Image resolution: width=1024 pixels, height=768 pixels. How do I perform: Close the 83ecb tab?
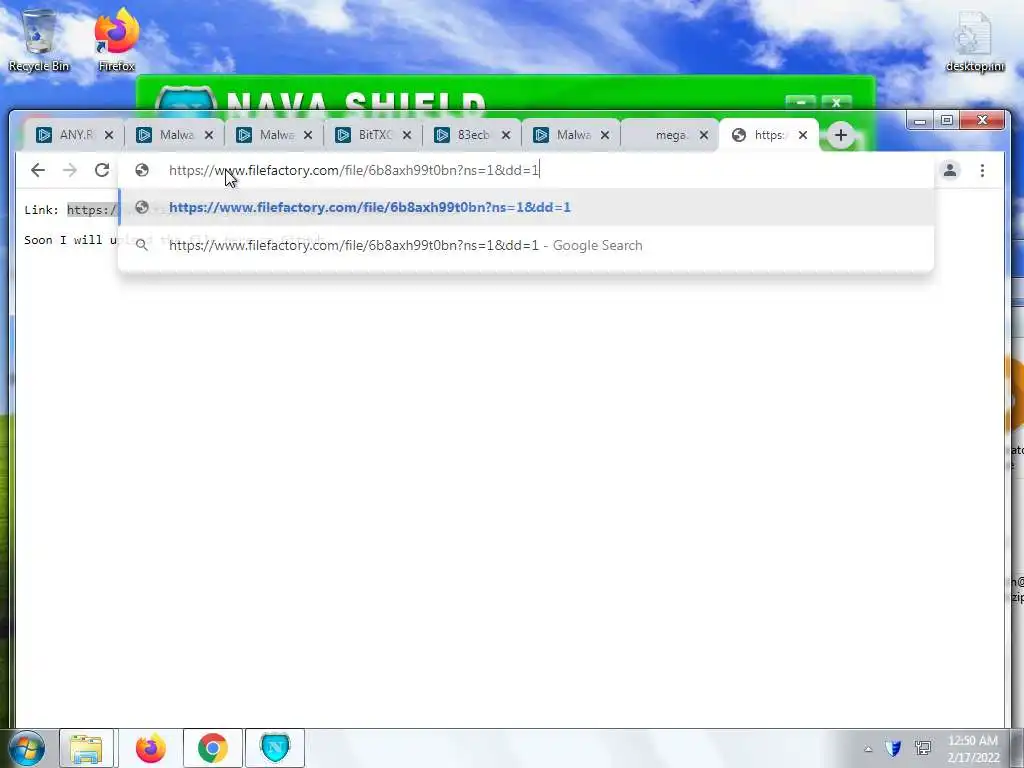pyautogui.click(x=506, y=135)
